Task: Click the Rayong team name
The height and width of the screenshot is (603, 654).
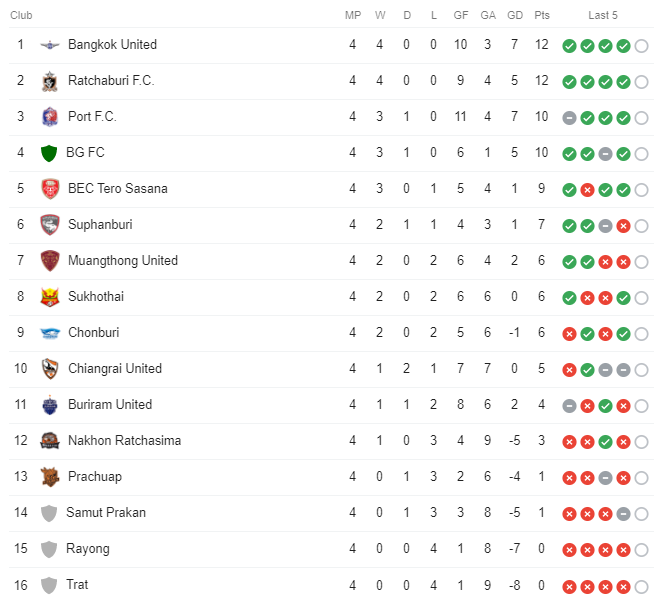Action: point(89,548)
